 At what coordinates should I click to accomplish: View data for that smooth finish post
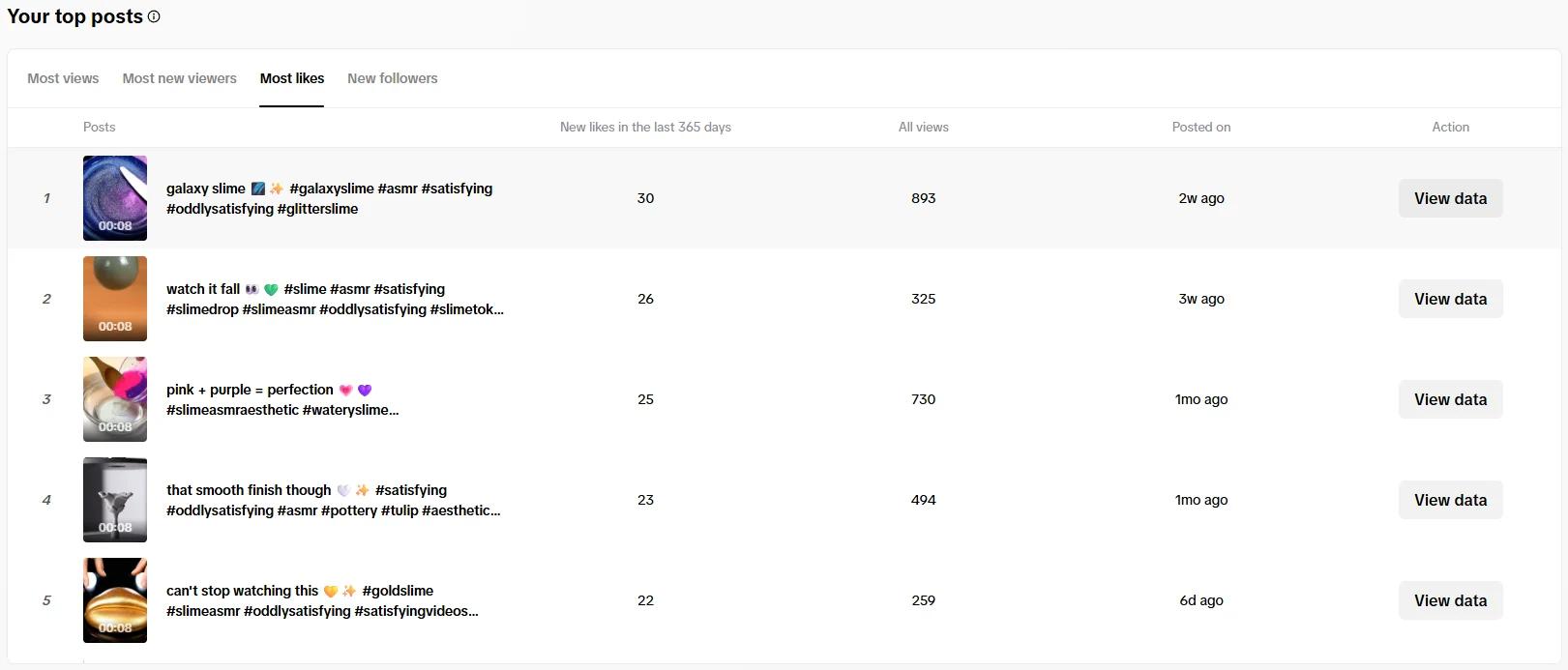point(1450,500)
